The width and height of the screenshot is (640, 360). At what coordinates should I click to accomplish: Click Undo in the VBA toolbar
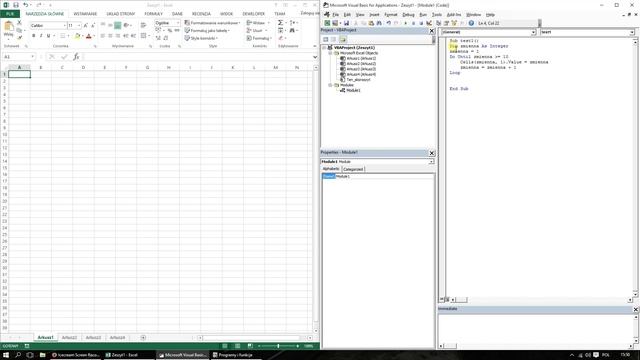pos(389,23)
